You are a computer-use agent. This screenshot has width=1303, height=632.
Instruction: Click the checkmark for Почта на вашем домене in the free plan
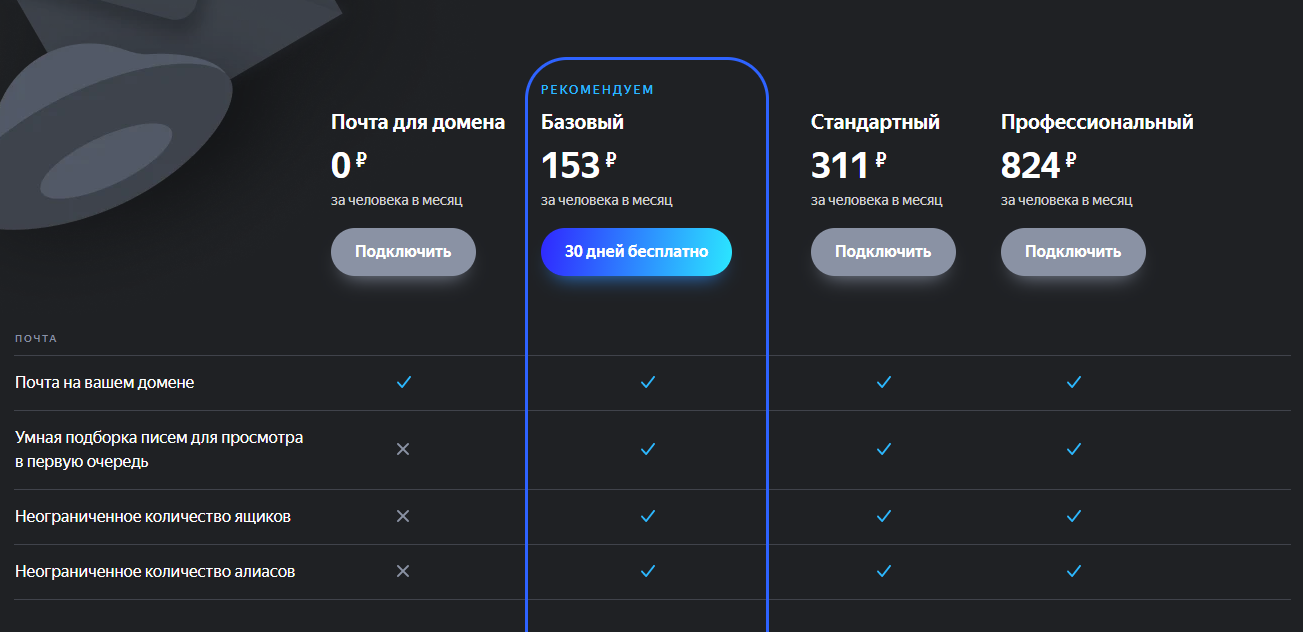pyautogui.click(x=404, y=382)
